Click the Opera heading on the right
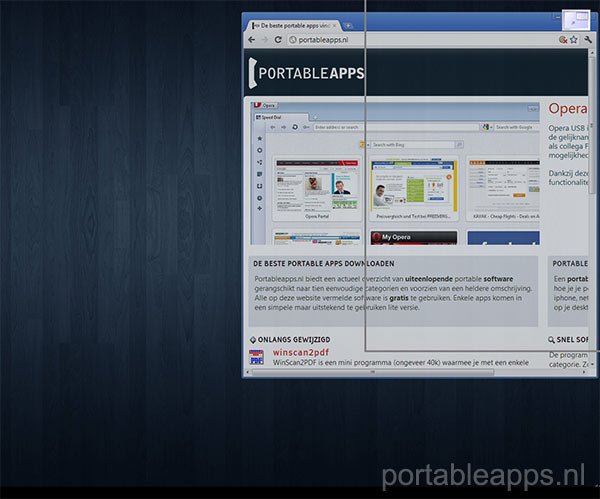The height and width of the screenshot is (499, 600). click(566, 108)
